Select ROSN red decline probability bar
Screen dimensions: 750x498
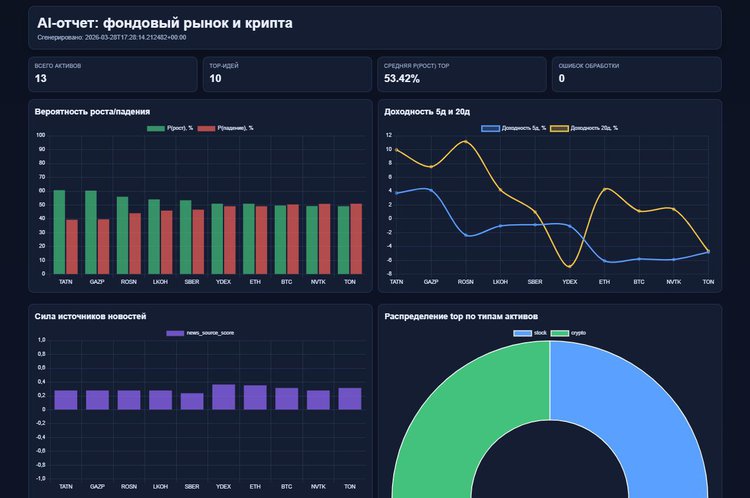point(135,243)
